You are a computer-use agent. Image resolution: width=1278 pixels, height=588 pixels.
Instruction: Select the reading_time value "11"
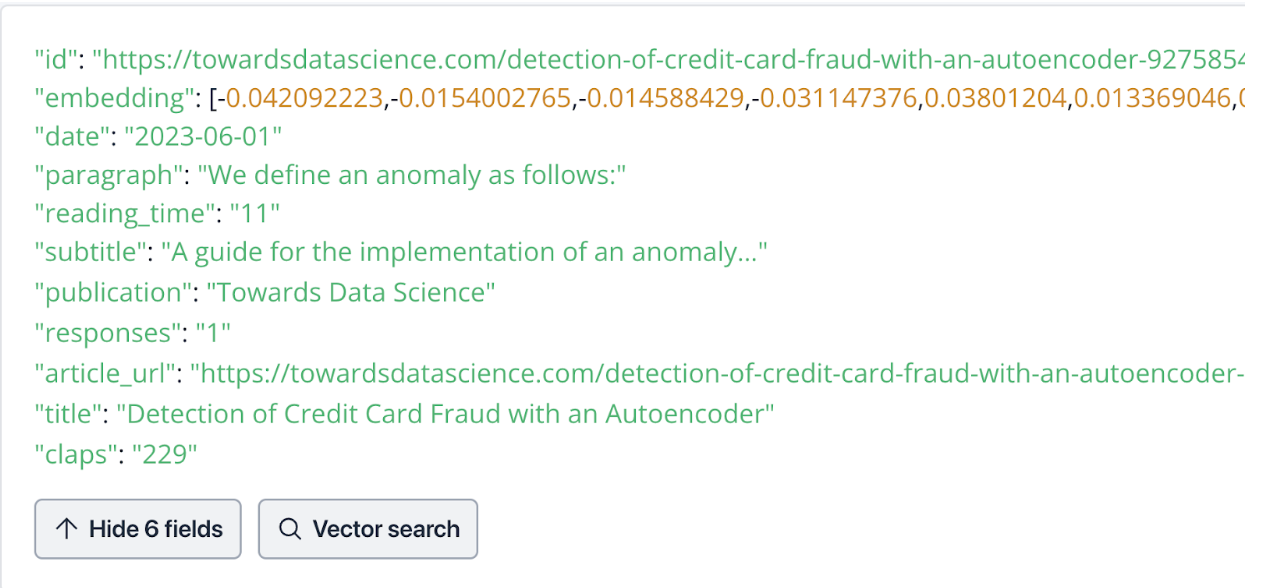click(255, 215)
